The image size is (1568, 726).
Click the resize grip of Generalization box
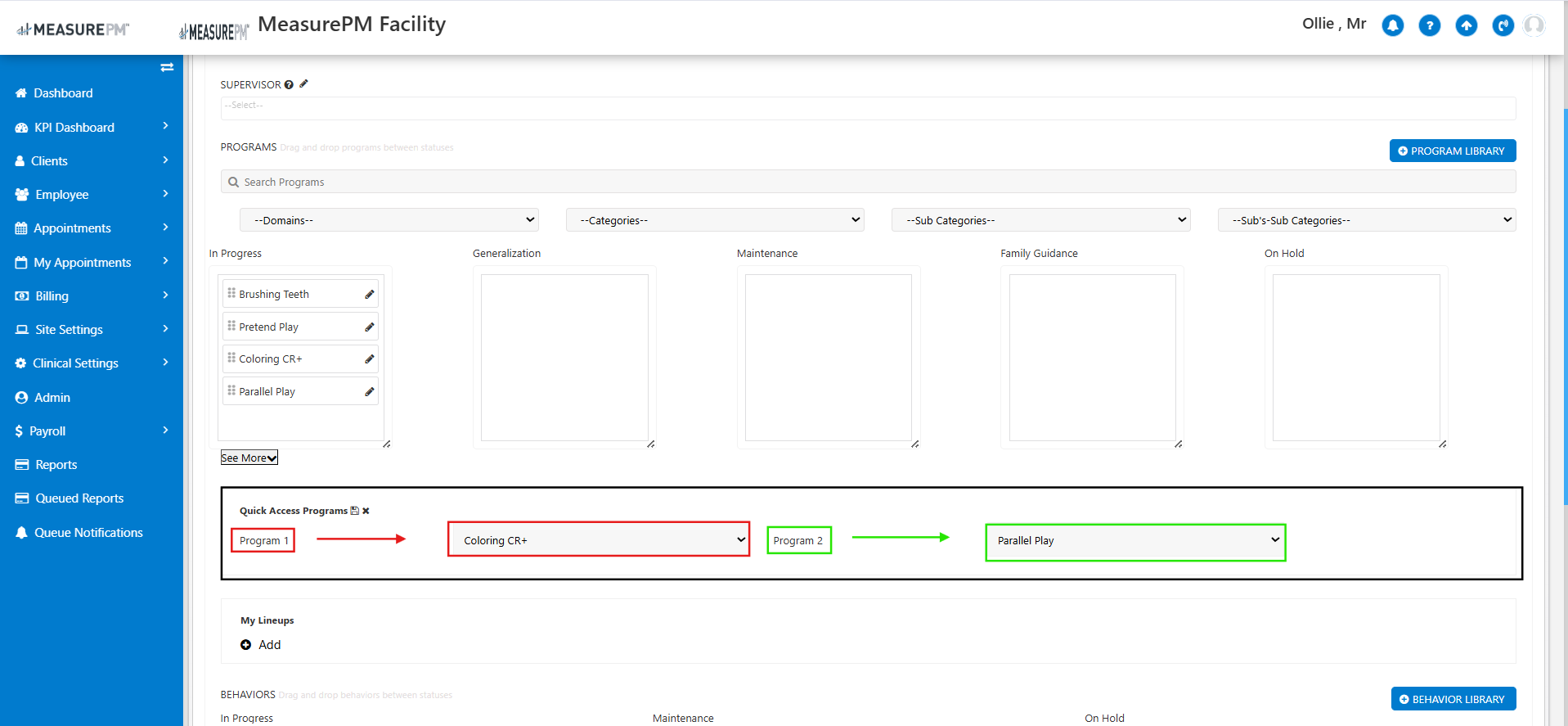(651, 444)
